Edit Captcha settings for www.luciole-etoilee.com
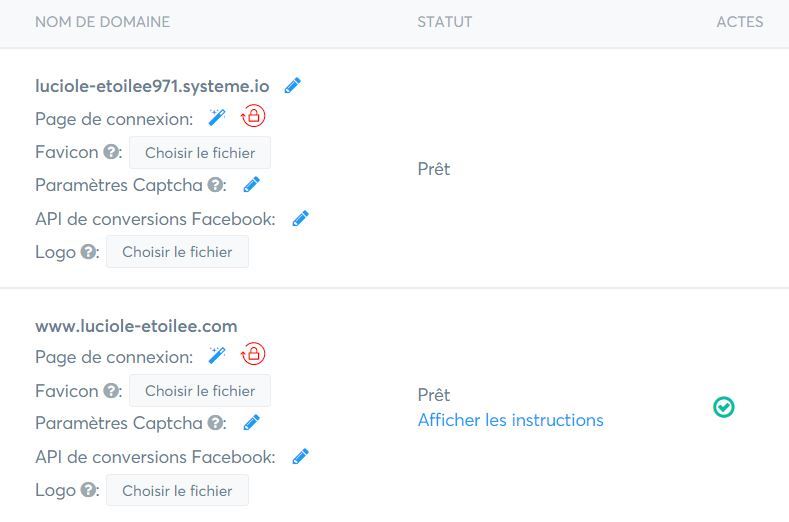 click(252, 422)
